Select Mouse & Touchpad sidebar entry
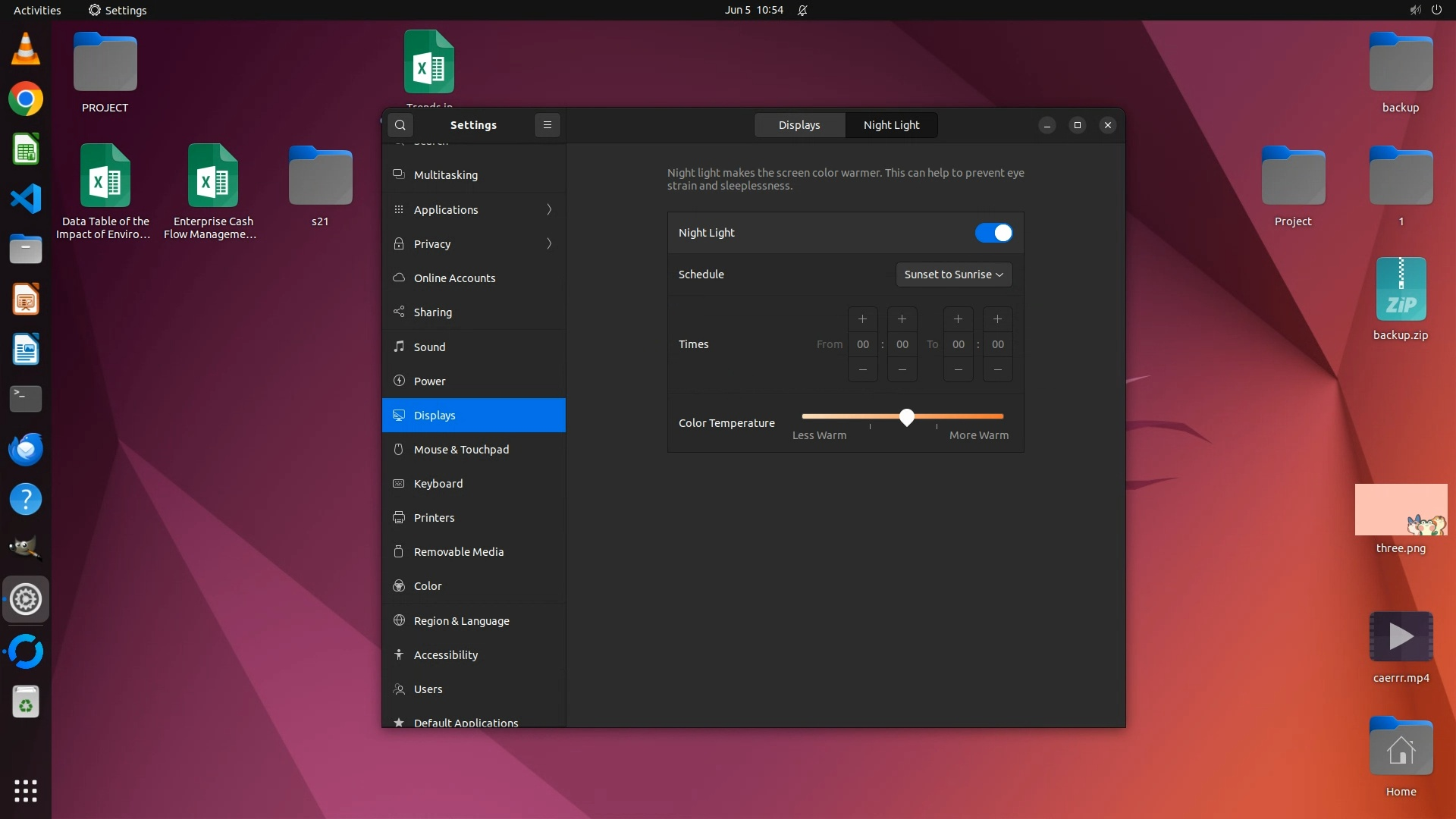 pyautogui.click(x=461, y=450)
